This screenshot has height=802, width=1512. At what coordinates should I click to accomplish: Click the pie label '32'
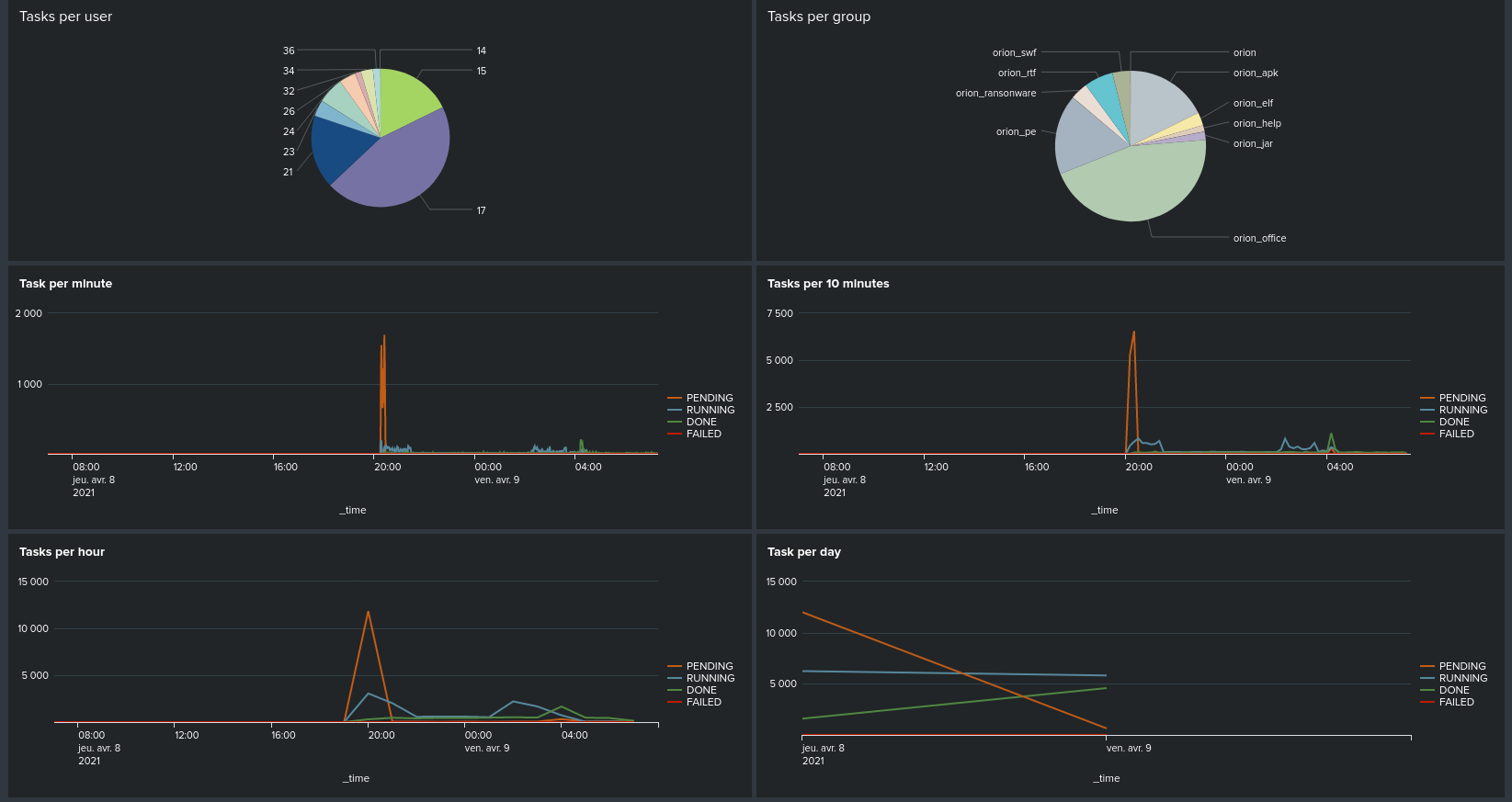[x=289, y=91]
